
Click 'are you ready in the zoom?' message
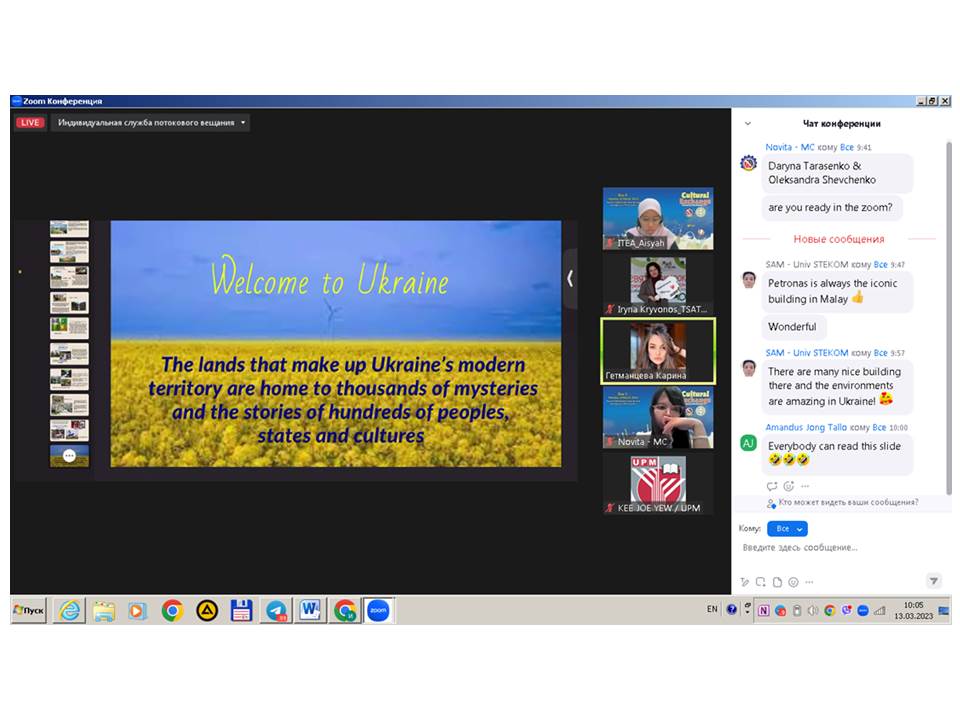click(x=831, y=208)
